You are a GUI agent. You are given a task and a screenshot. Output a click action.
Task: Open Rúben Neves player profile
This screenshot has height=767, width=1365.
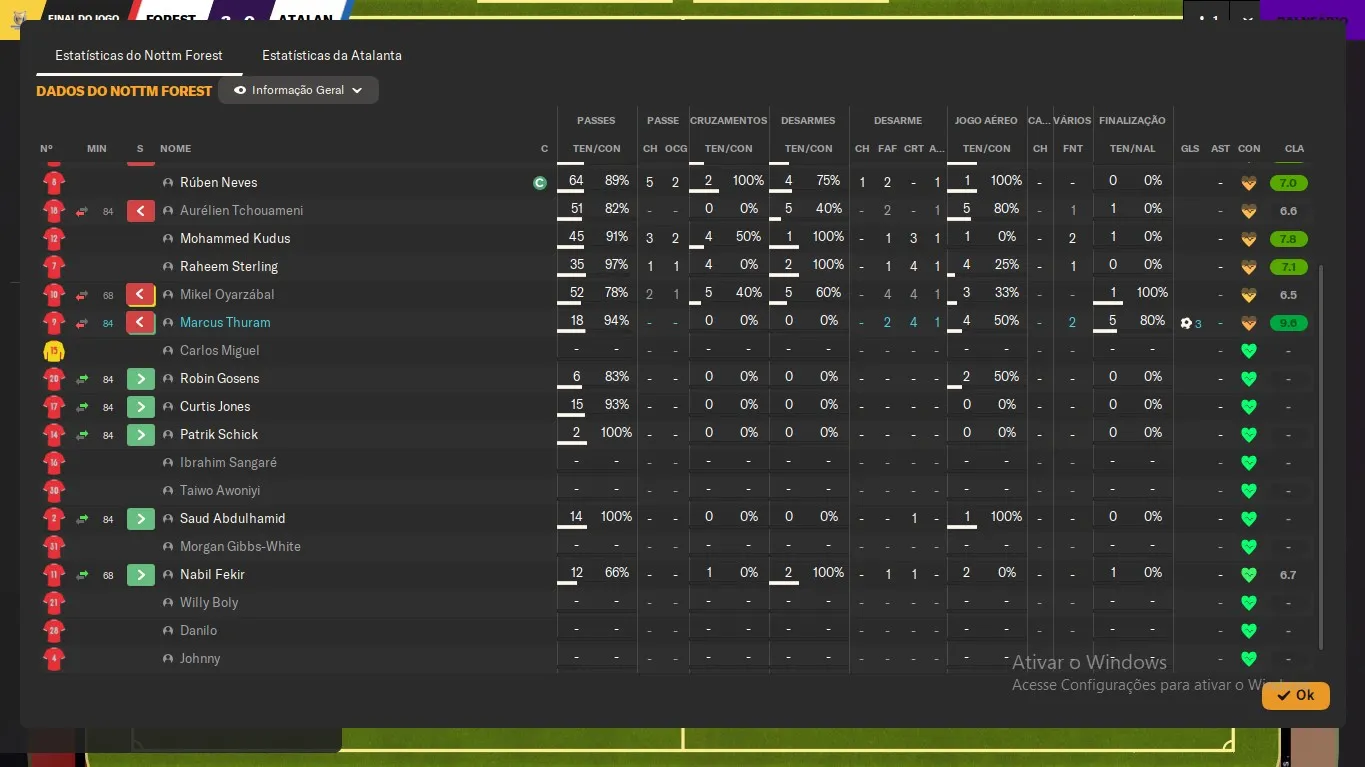click(219, 183)
